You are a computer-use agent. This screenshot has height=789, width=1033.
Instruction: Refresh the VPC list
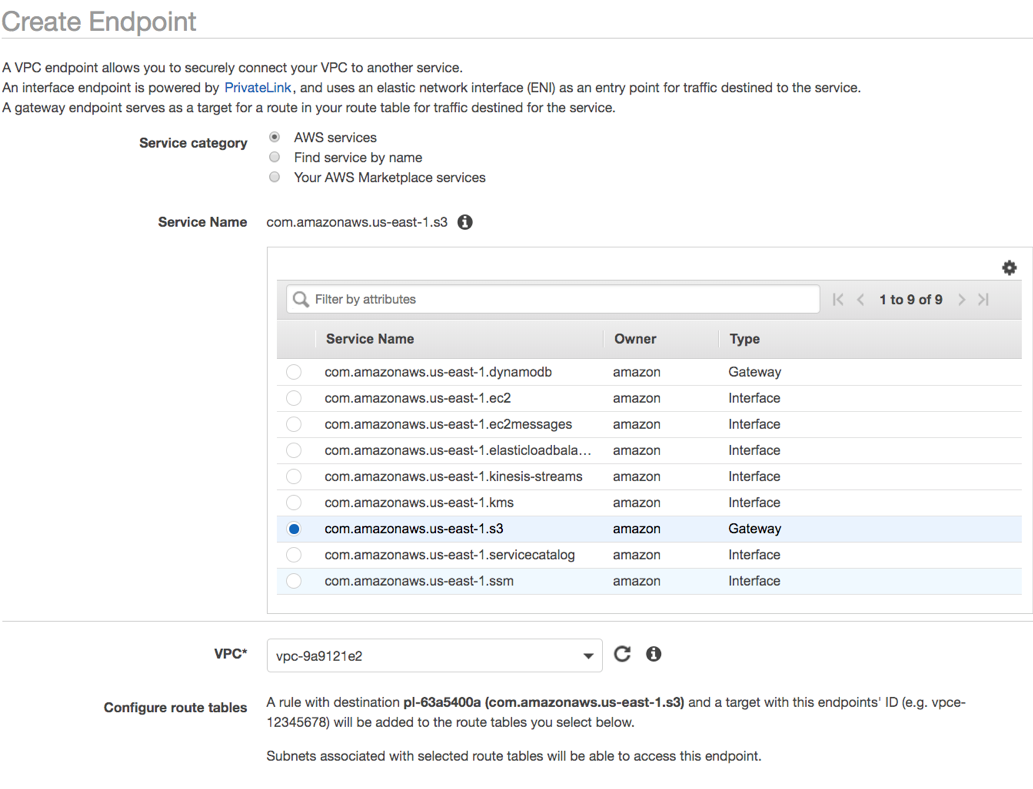623,654
